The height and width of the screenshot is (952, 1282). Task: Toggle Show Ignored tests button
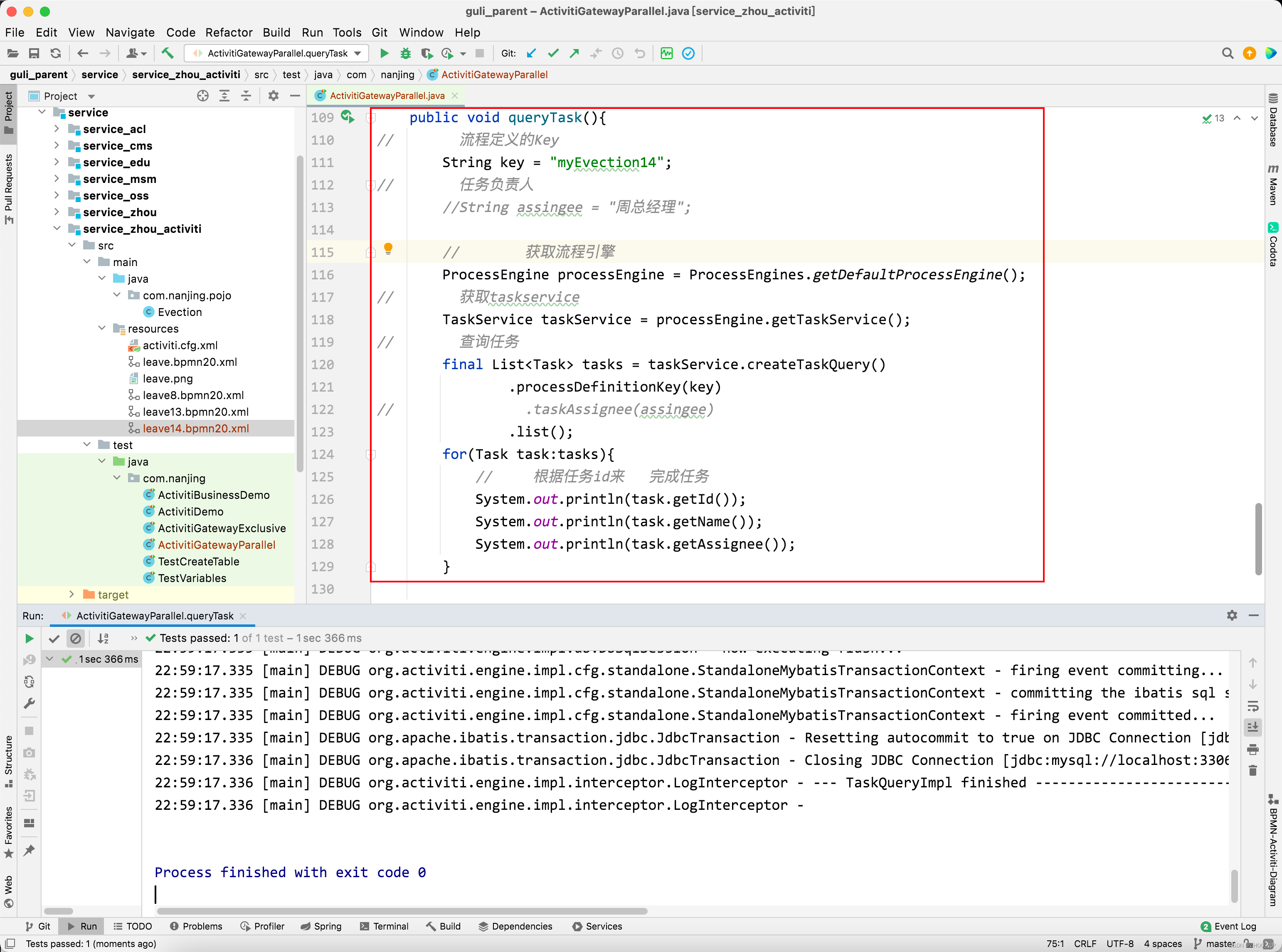[76, 639]
